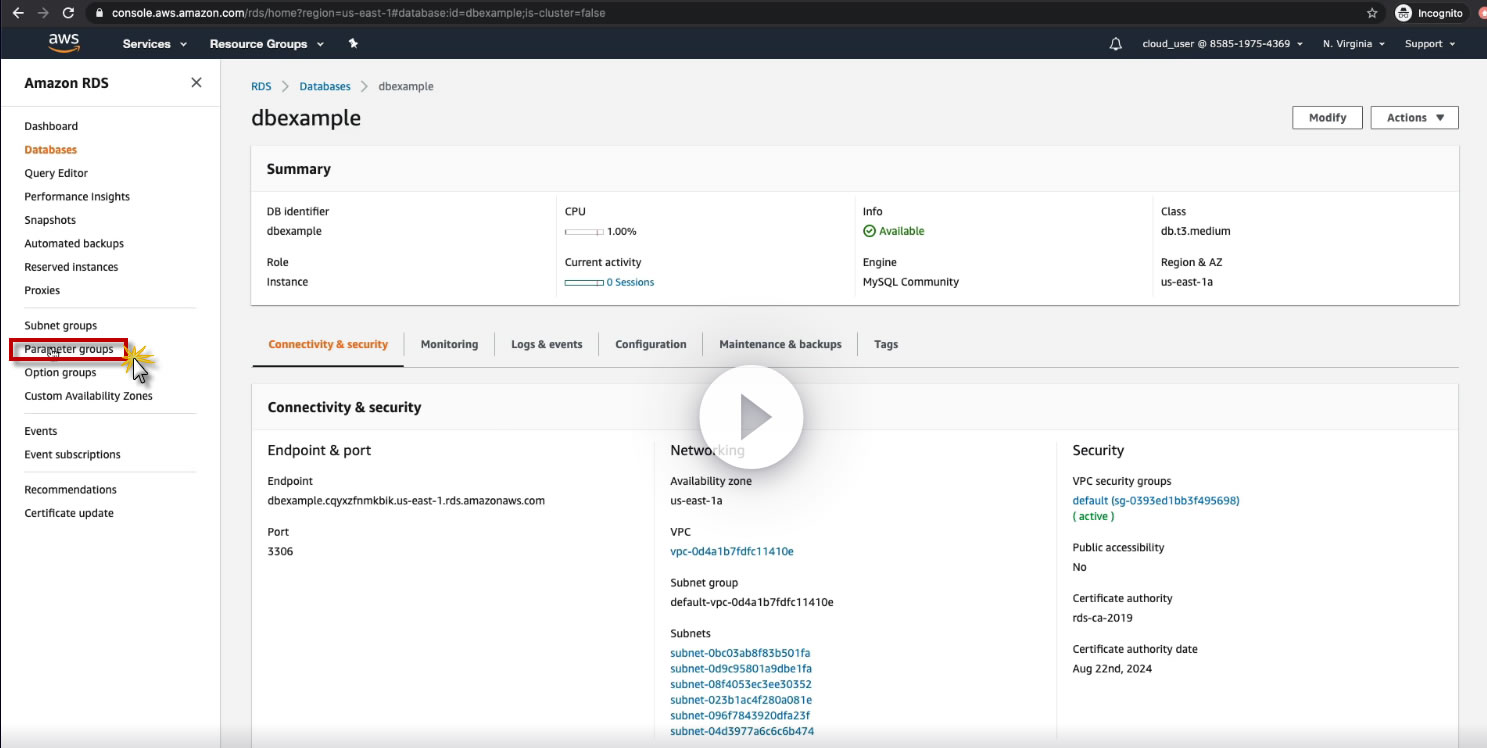
Task: Click the browser address bar URL
Action: (x=360, y=13)
